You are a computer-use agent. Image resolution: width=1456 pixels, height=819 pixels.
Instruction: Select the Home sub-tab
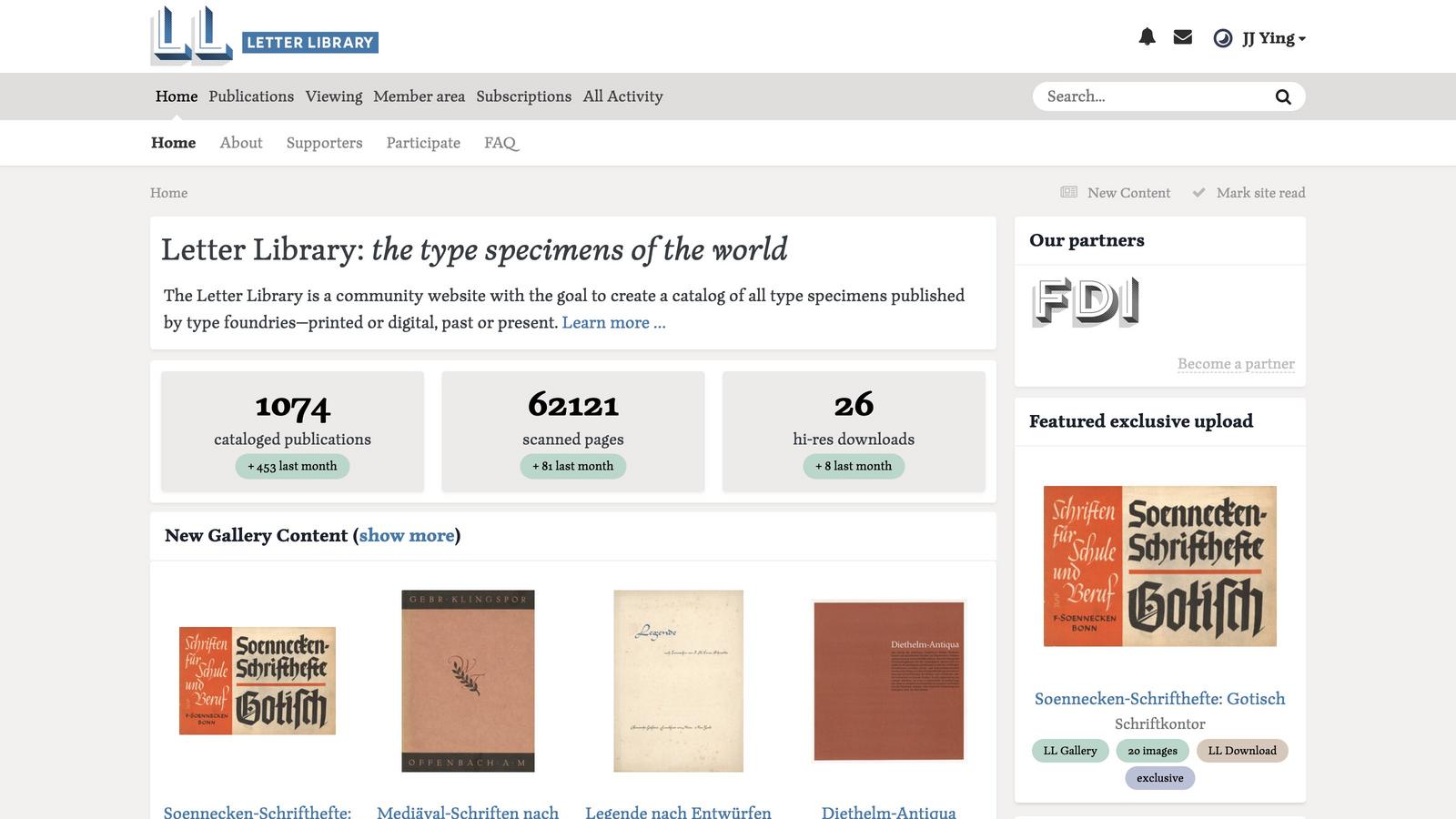pos(173,143)
